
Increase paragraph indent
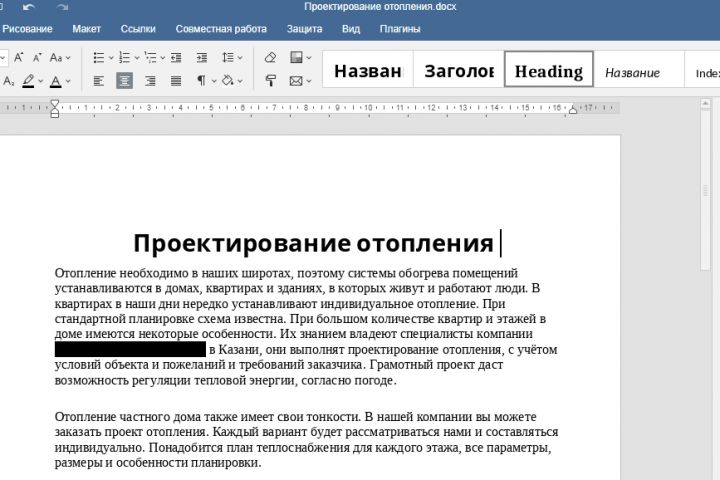point(202,57)
